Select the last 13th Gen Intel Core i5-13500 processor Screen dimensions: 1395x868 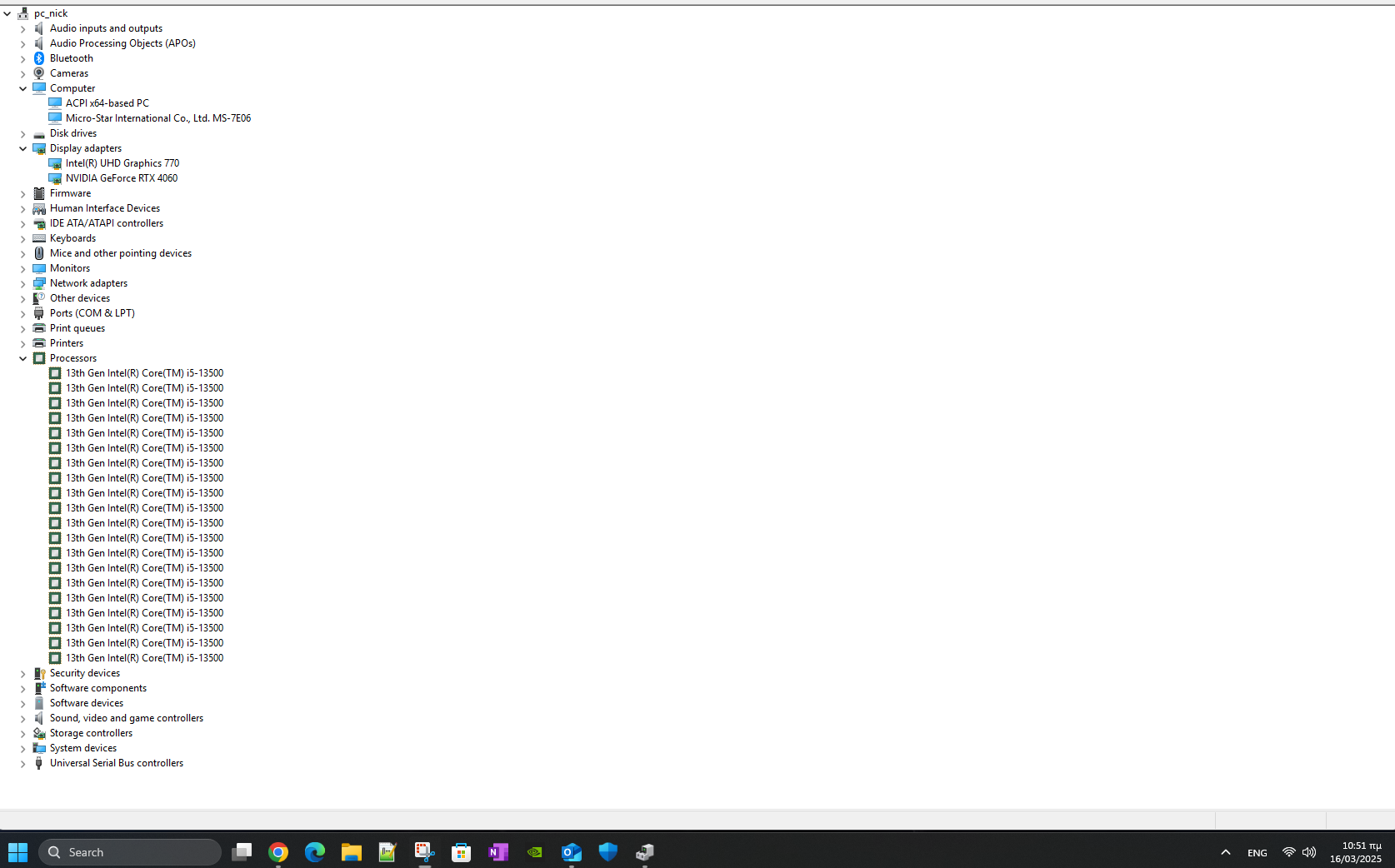coord(145,658)
